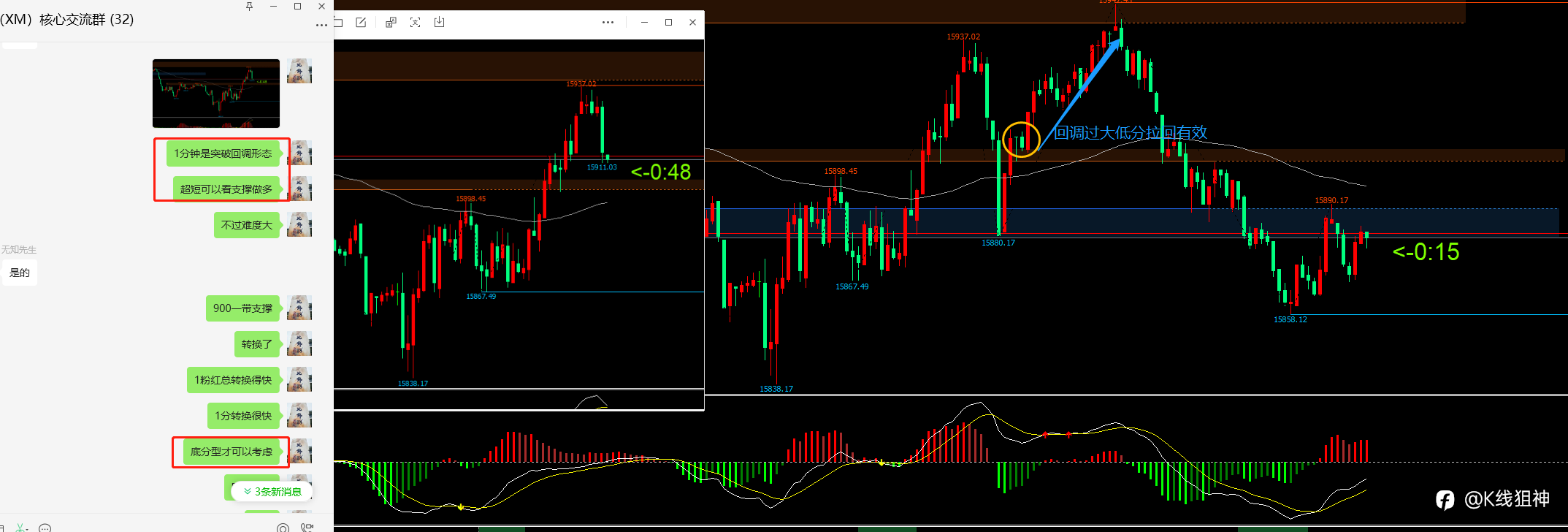This screenshot has height=532, width=1568.
Task: Click the edit image icon in viewer toolbar
Action: point(361,23)
